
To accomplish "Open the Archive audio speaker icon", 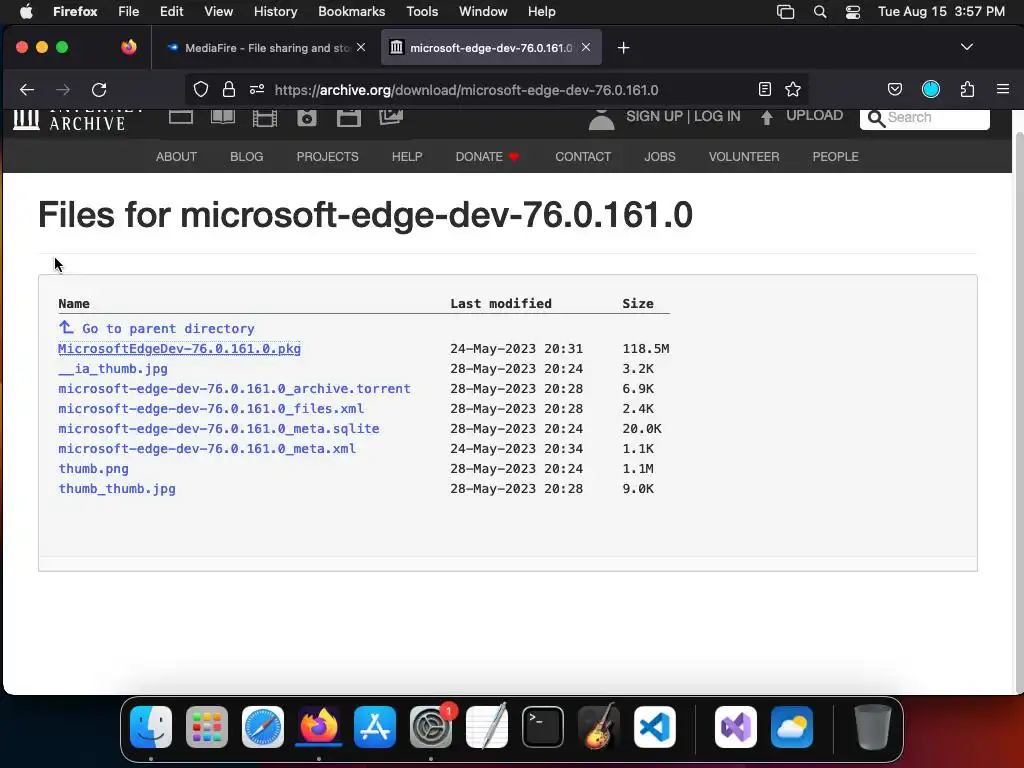I will pyautogui.click(x=306, y=118).
